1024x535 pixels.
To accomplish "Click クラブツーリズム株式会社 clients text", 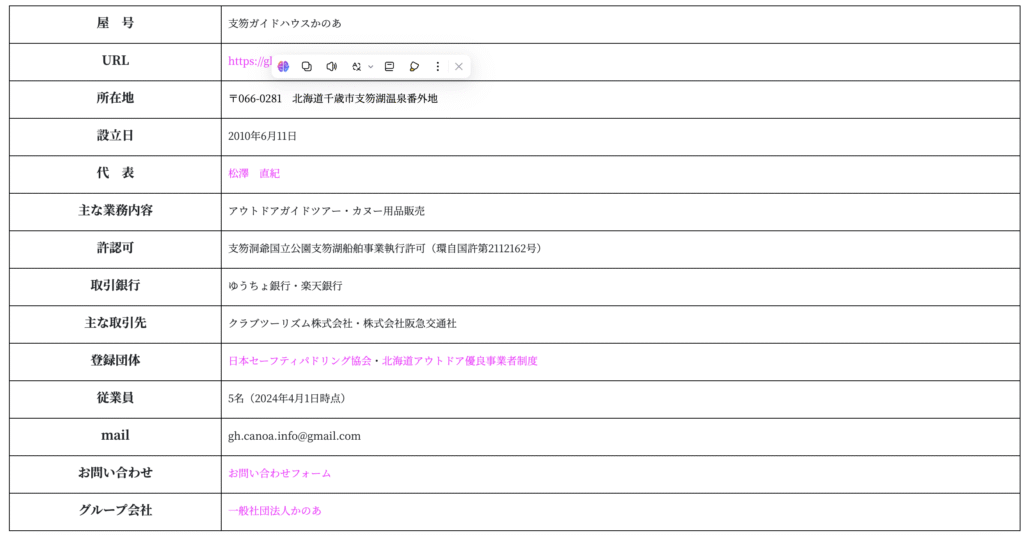I will coord(290,323).
